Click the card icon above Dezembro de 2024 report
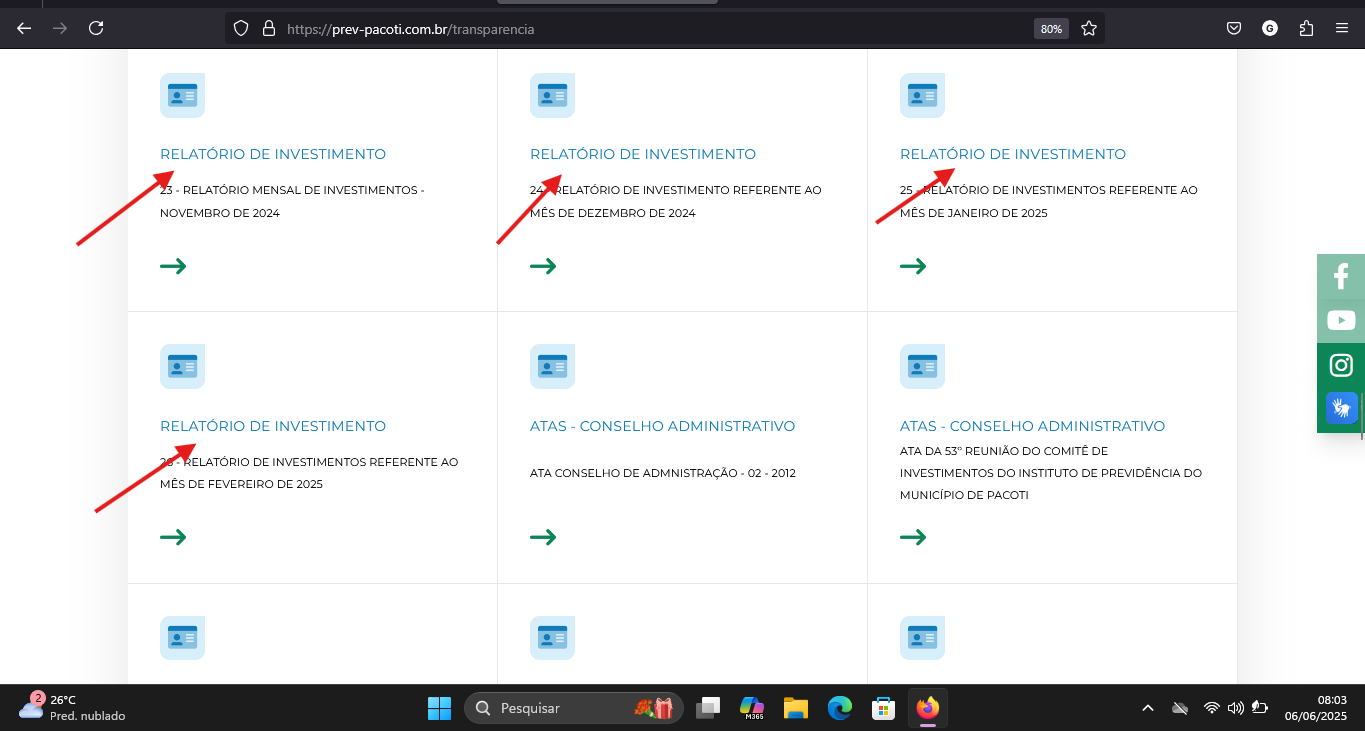This screenshot has width=1365, height=731. pos(552,96)
